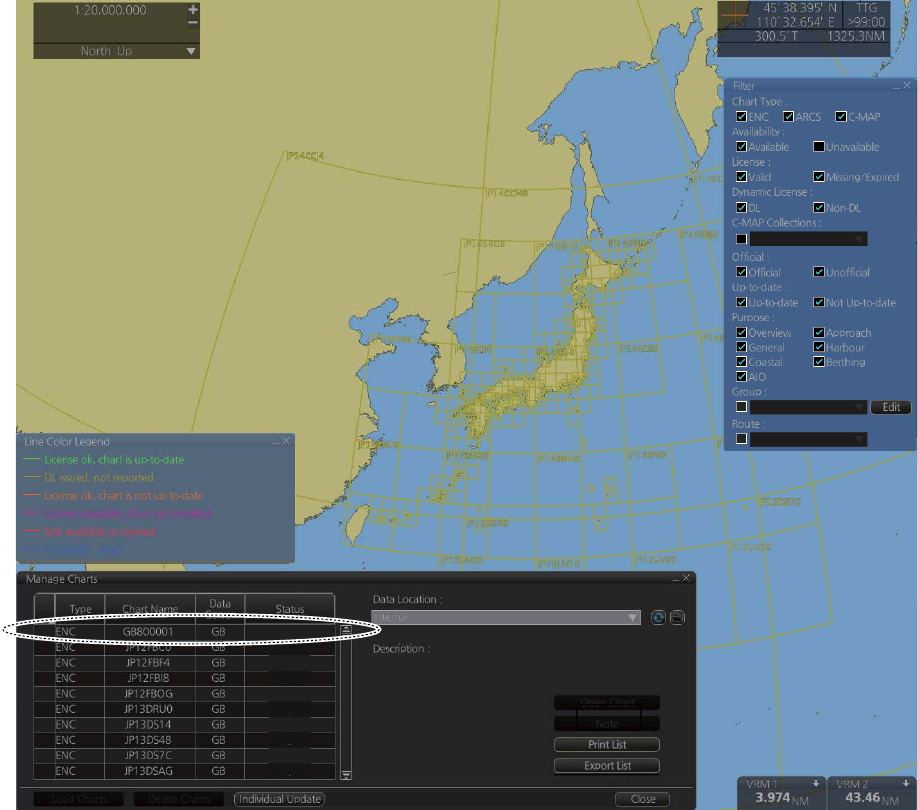This screenshot has height=810, width=918.
Task: Zoom in with the chart scale plus icon
Action: (x=193, y=10)
